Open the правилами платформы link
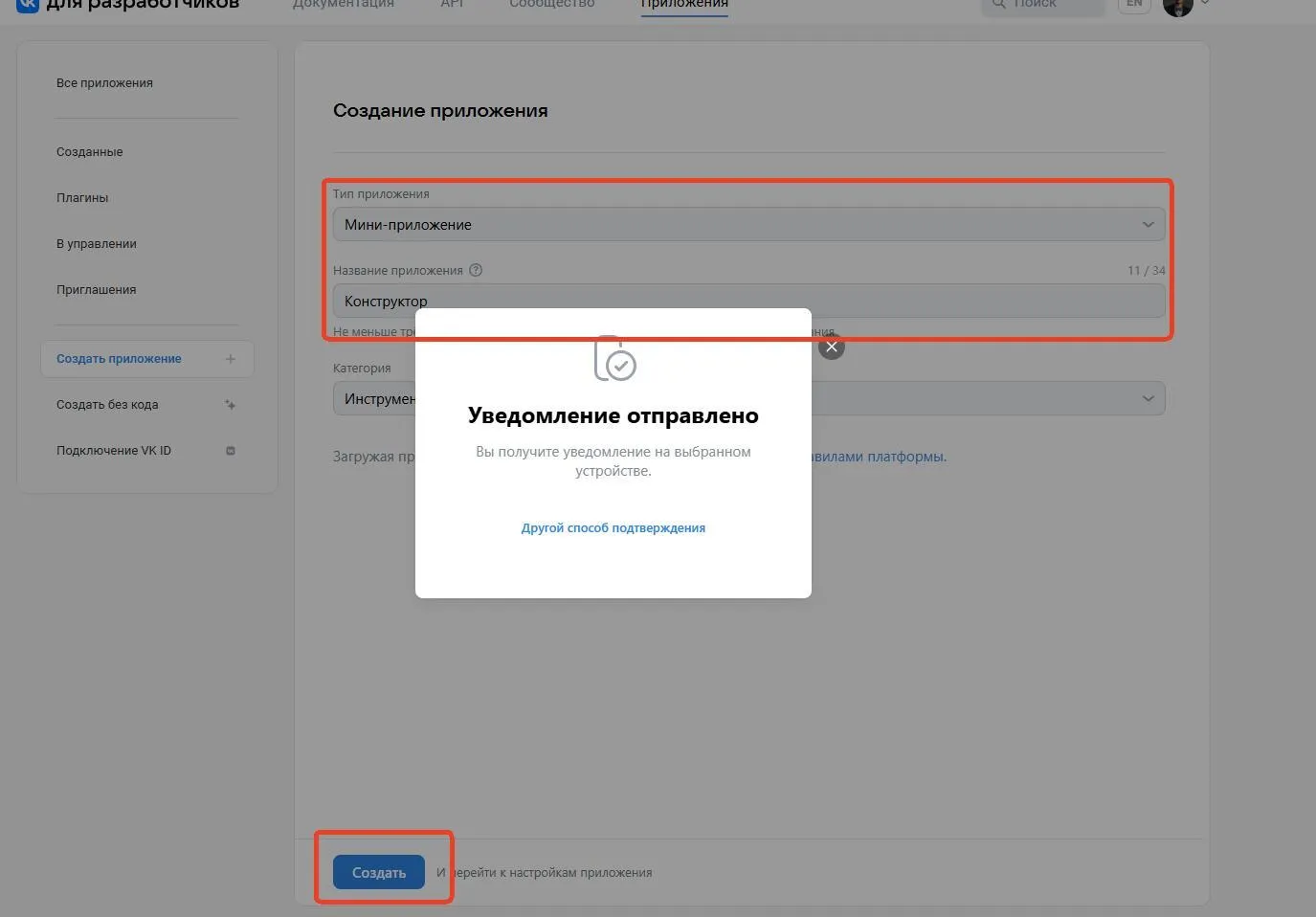 point(879,457)
